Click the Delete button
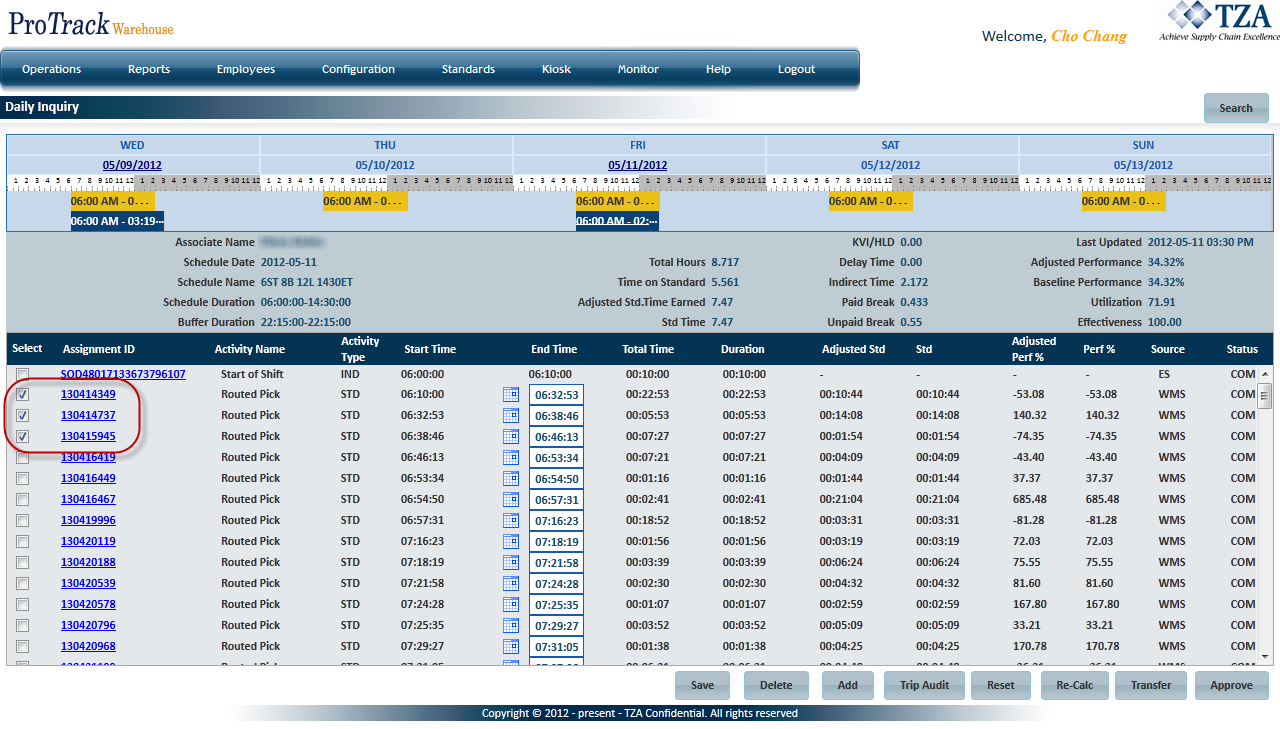The height and width of the screenshot is (729, 1280). click(776, 685)
